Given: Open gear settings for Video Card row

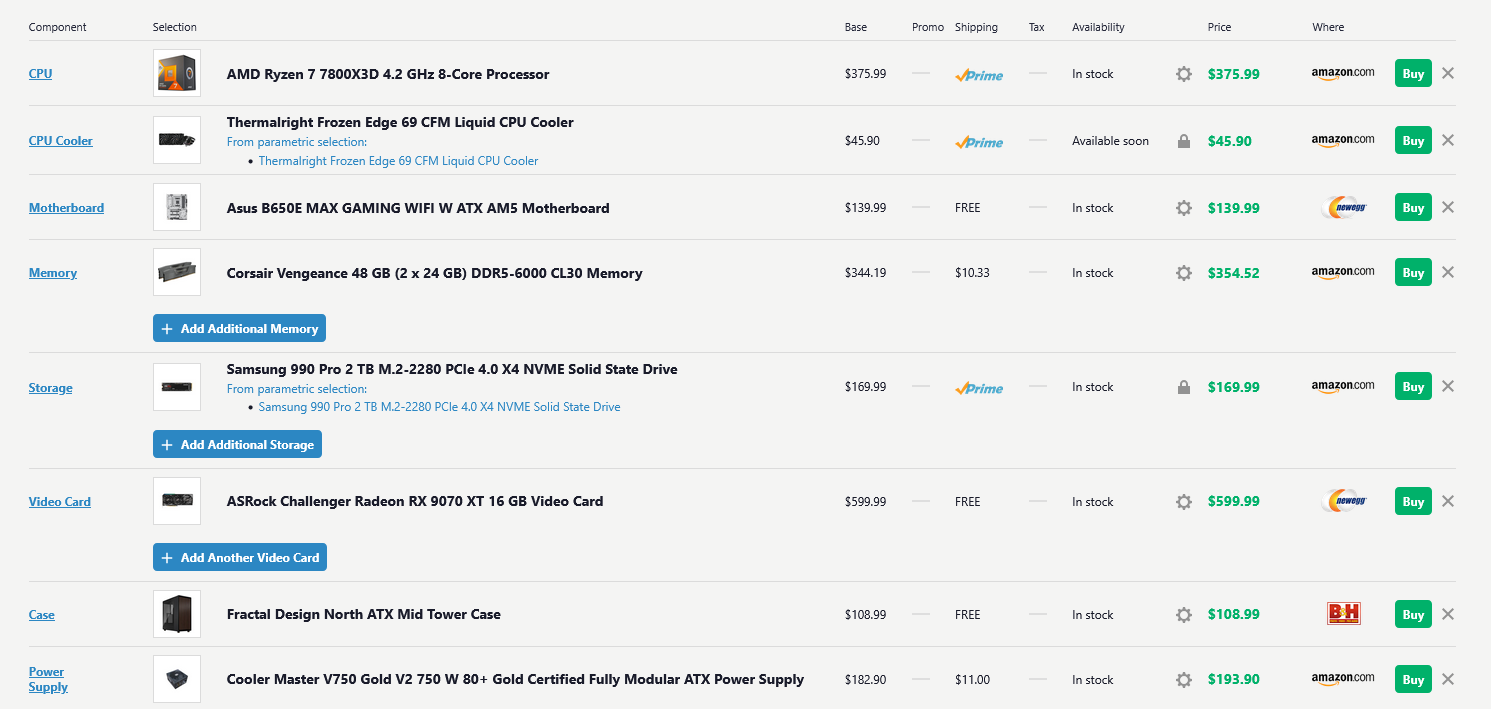Looking at the screenshot, I should tap(1184, 502).
